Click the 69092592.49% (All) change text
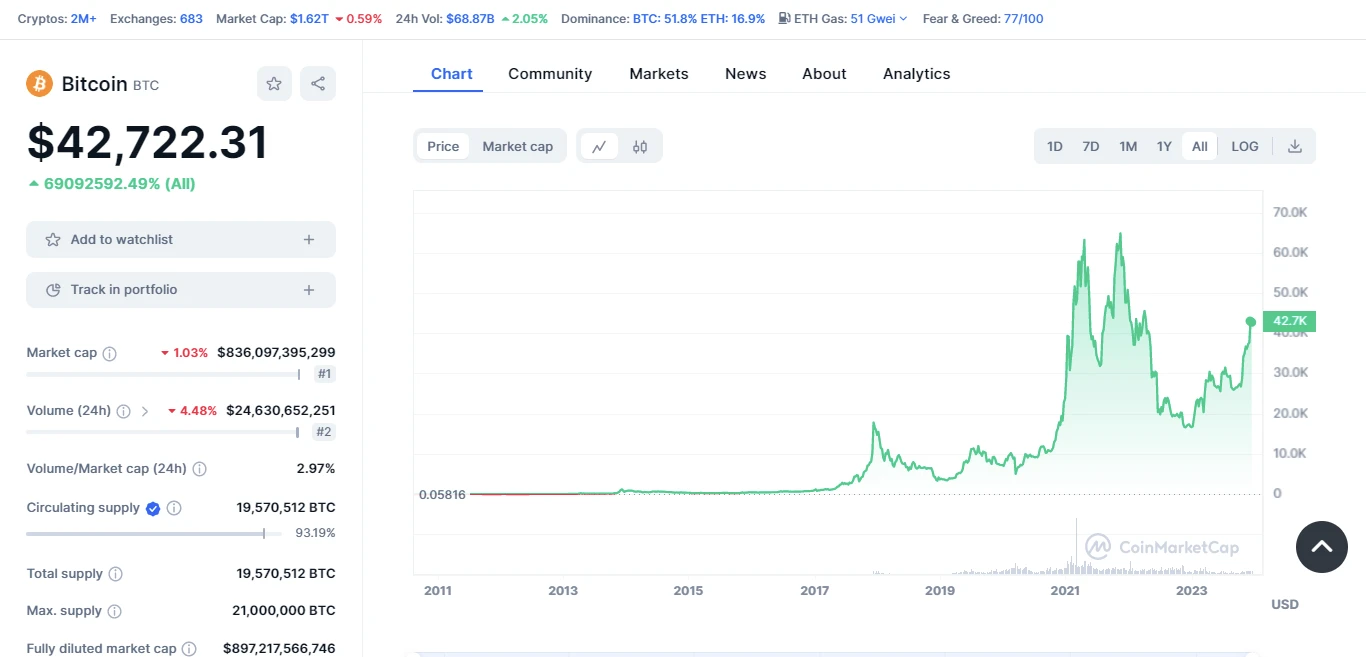The width and height of the screenshot is (1366, 657). coord(112,184)
